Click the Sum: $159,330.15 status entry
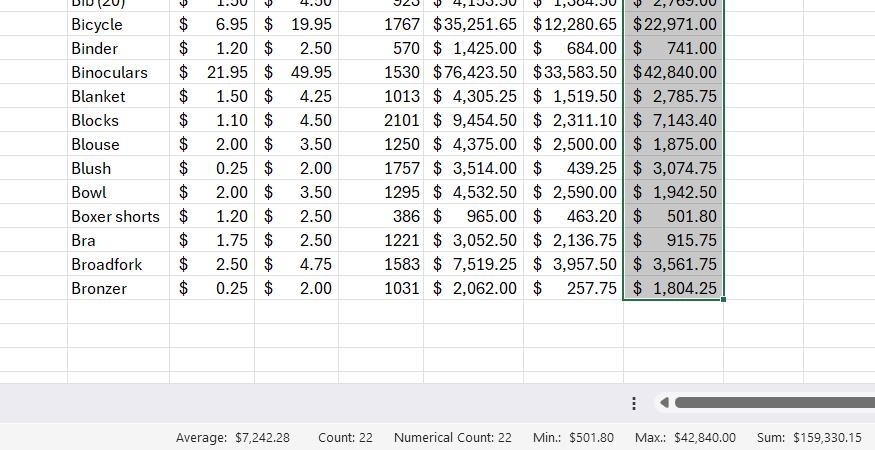The width and height of the screenshot is (875, 450). [x=809, y=438]
